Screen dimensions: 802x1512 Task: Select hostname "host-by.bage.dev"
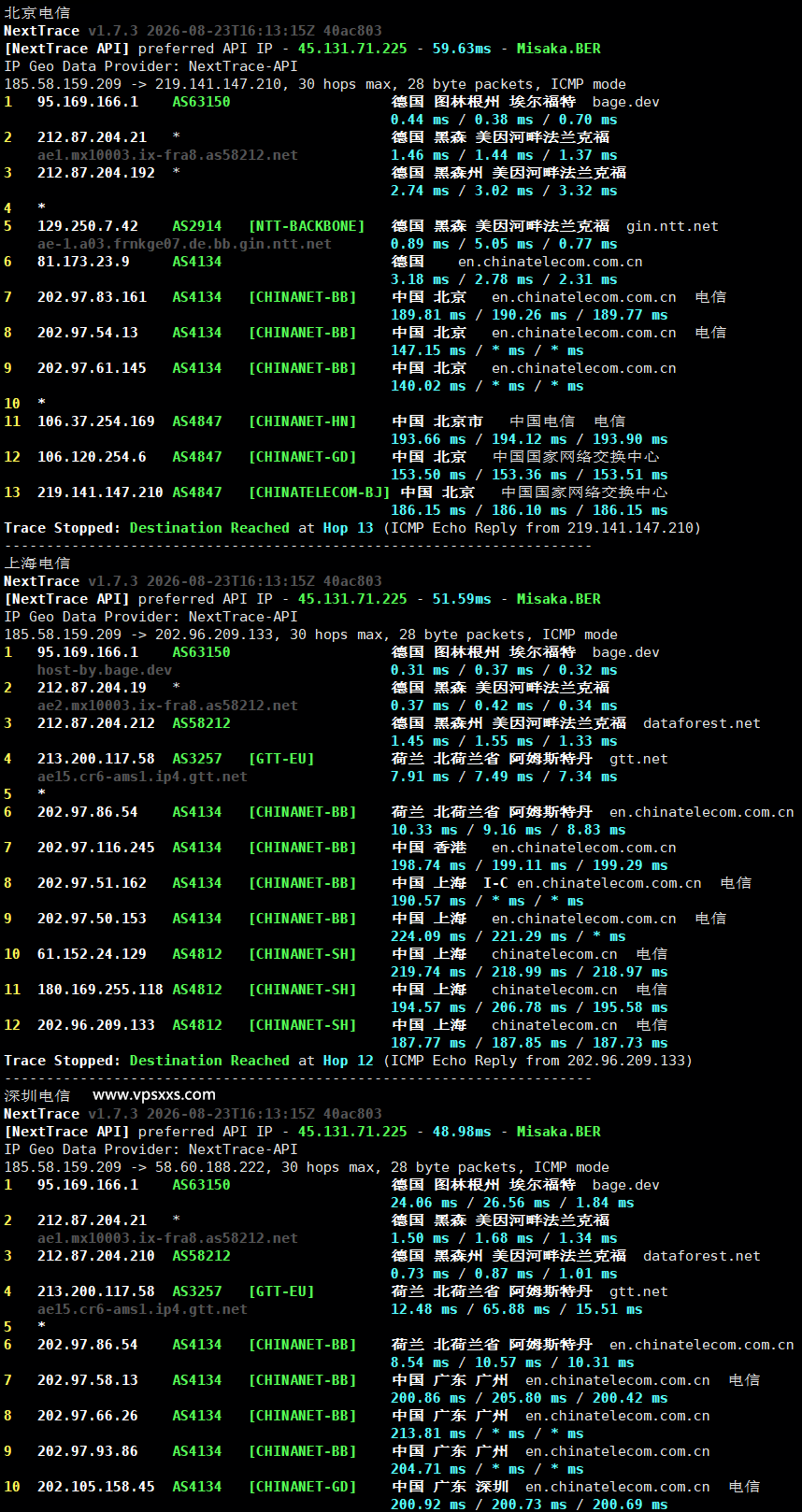[105, 670]
